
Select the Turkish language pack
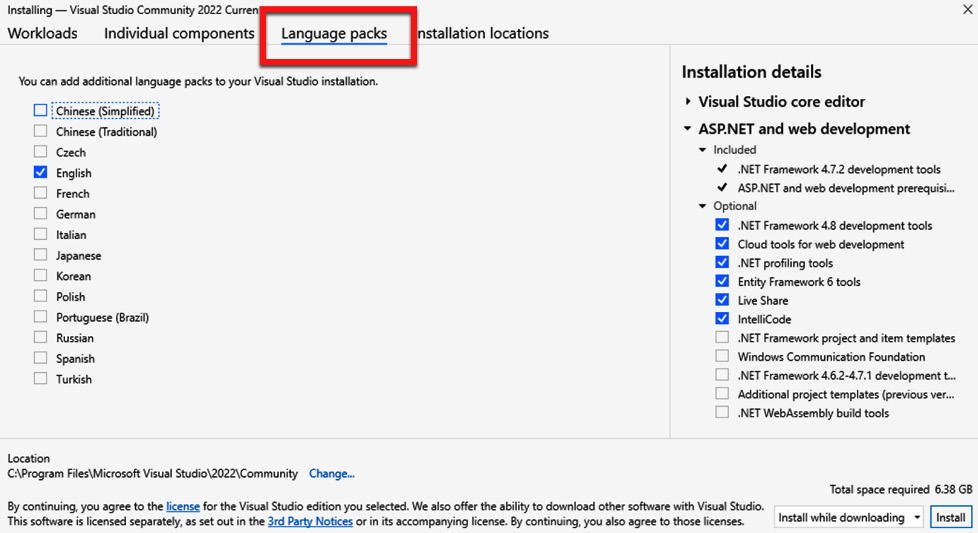[x=41, y=378]
